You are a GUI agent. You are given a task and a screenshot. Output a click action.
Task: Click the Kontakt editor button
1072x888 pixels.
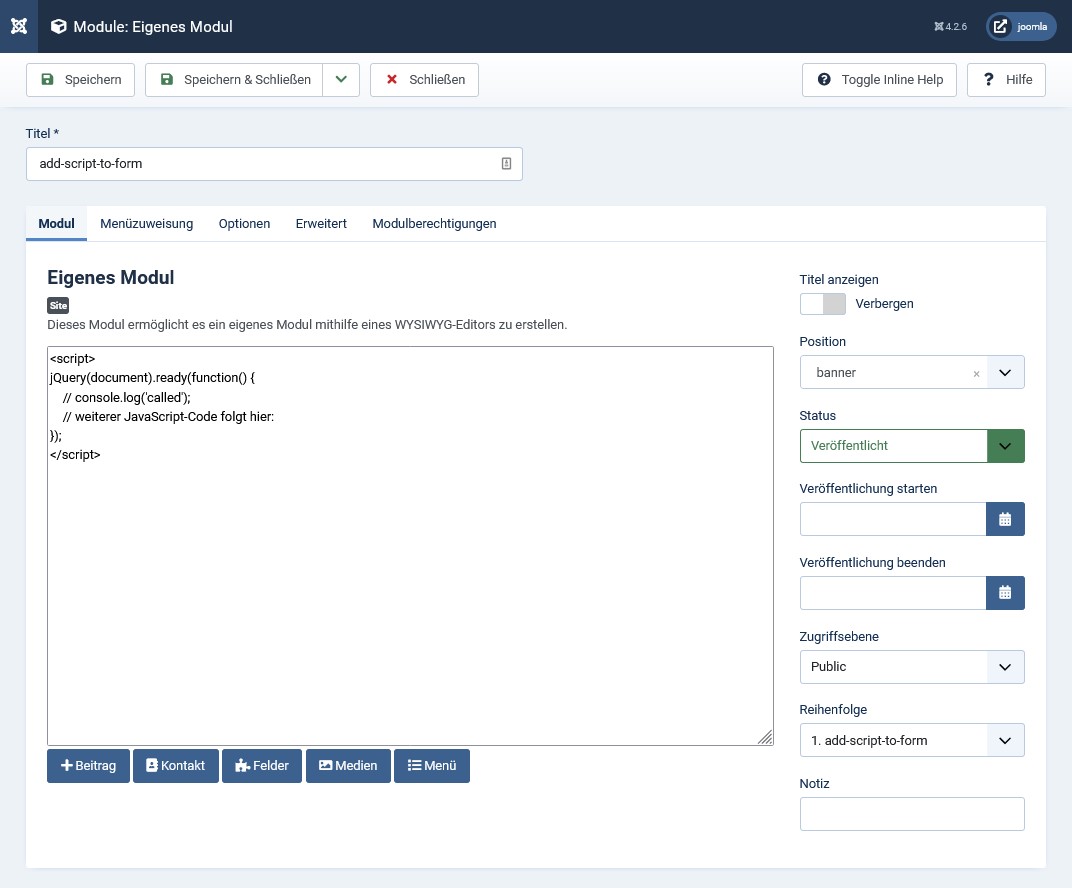[x=176, y=766]
